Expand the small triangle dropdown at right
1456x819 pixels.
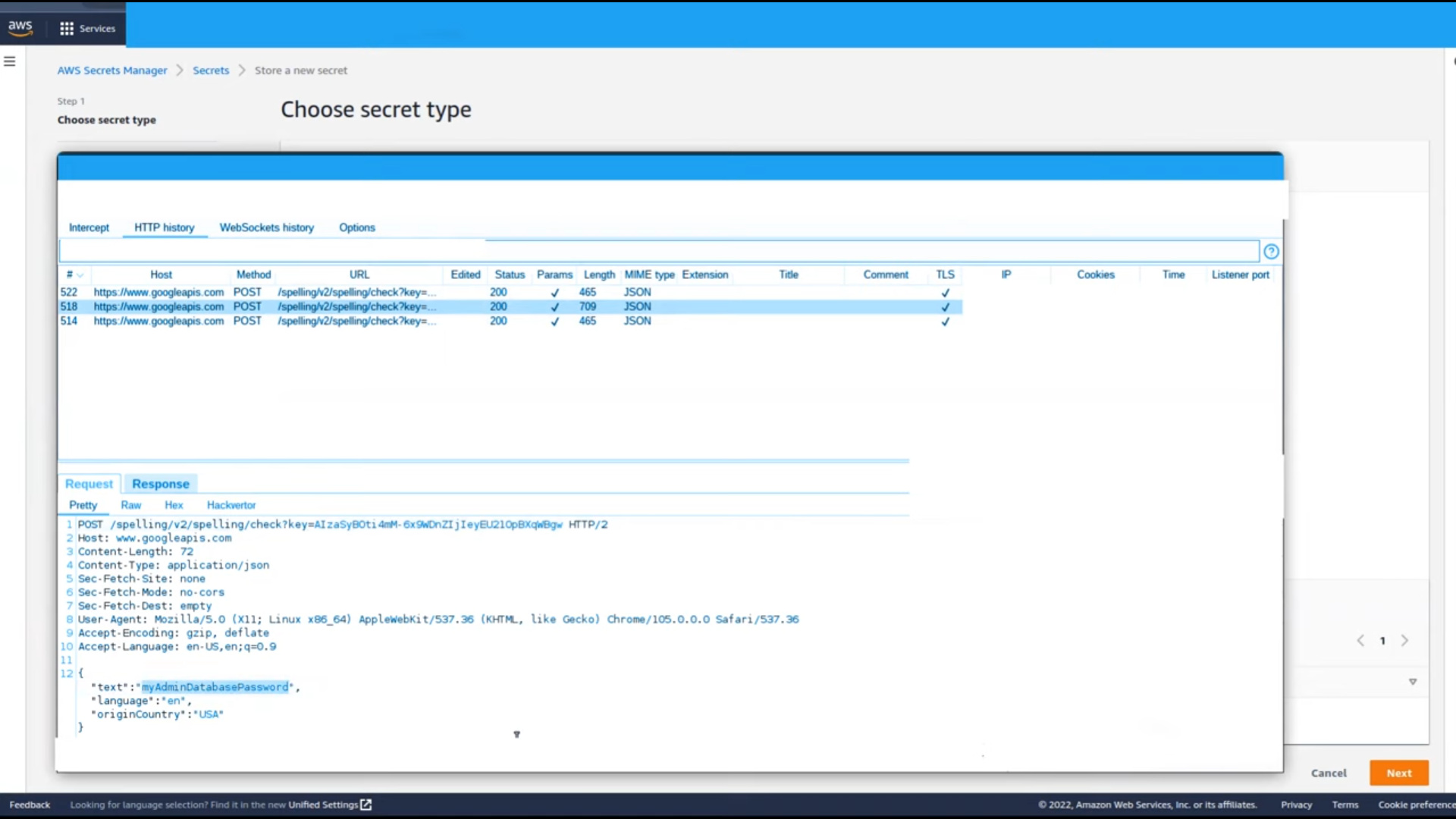1413,682
